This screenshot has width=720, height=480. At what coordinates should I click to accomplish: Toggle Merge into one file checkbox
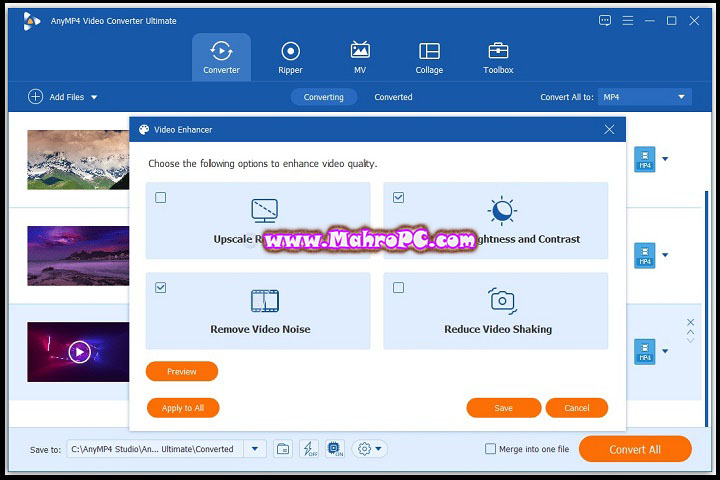(x=490, y=449)
